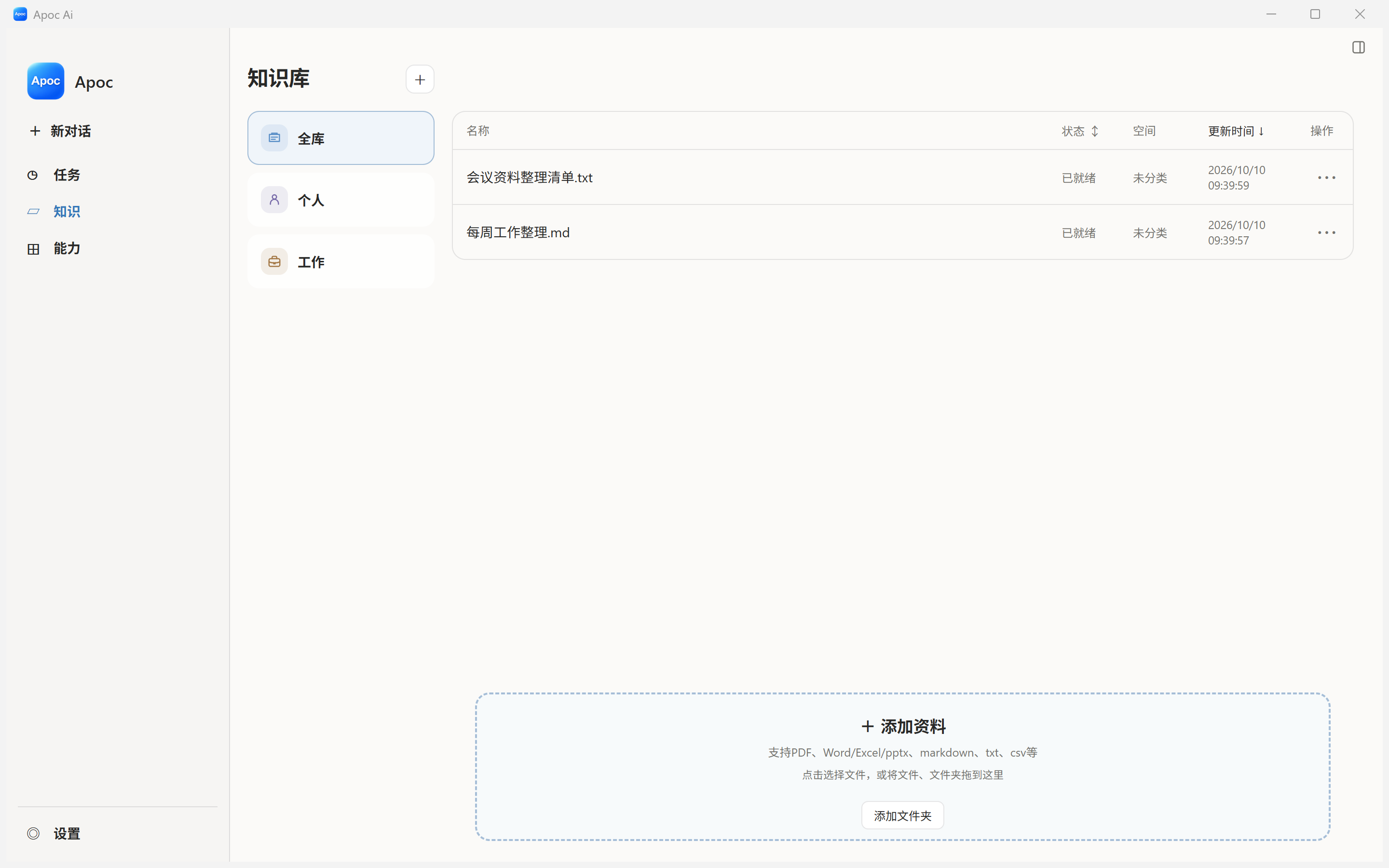
Task: Select the 全库 knowledge base
Action: tap(341, 138)
